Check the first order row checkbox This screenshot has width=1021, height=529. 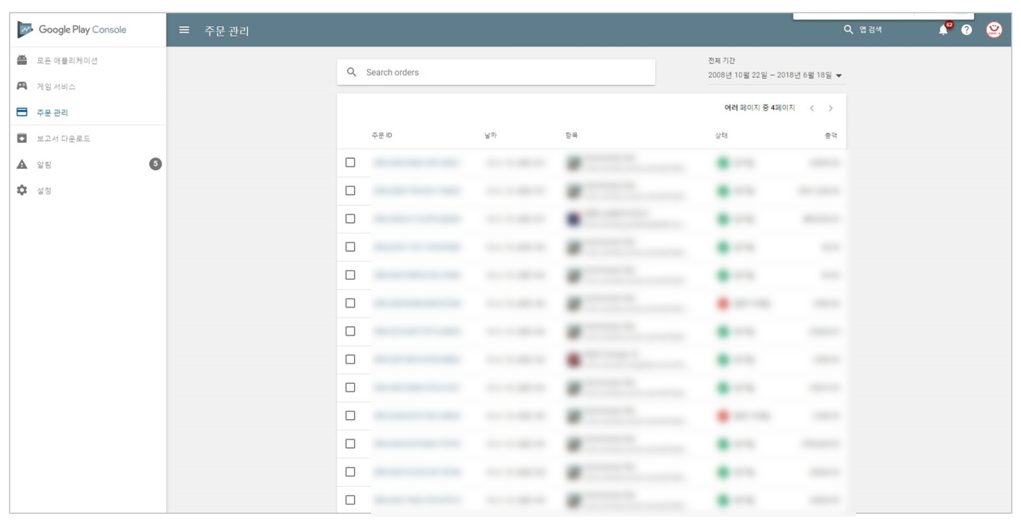[x=350, y=162]
